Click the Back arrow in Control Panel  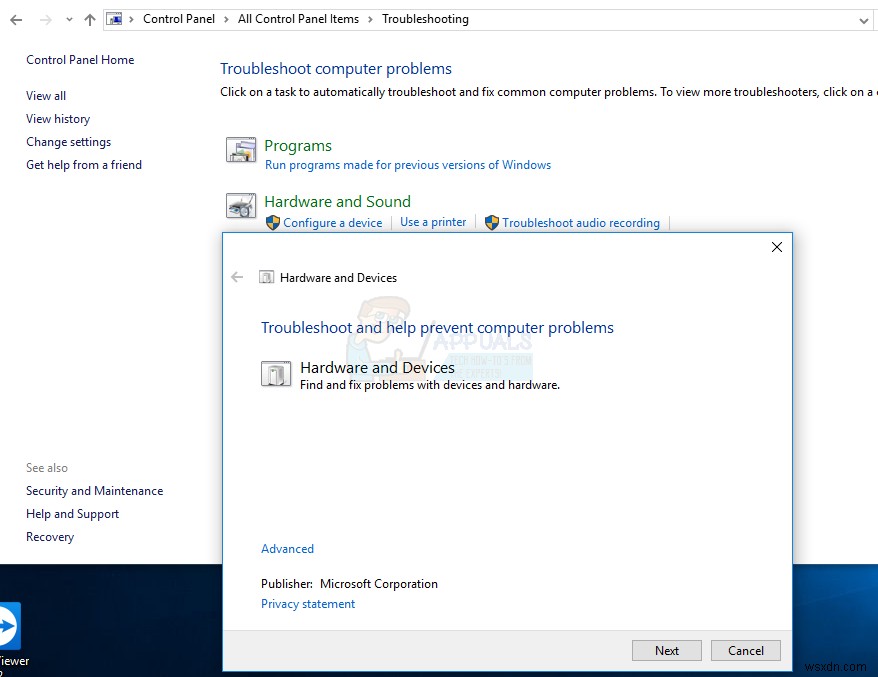(16, 20)
